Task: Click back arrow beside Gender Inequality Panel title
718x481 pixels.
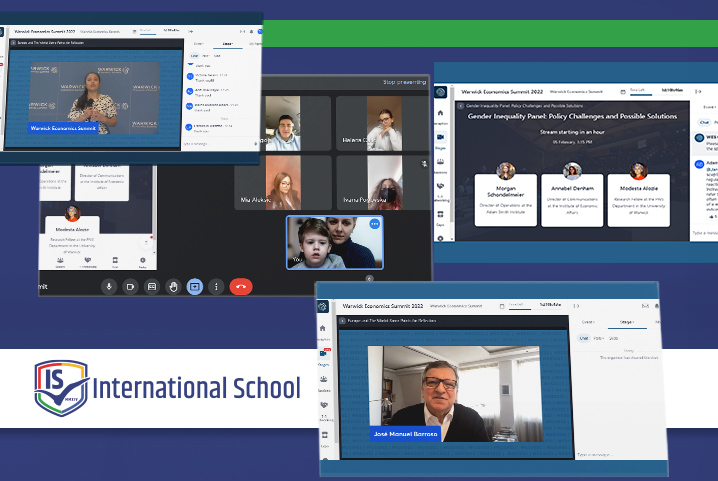Action: (459, 104)
